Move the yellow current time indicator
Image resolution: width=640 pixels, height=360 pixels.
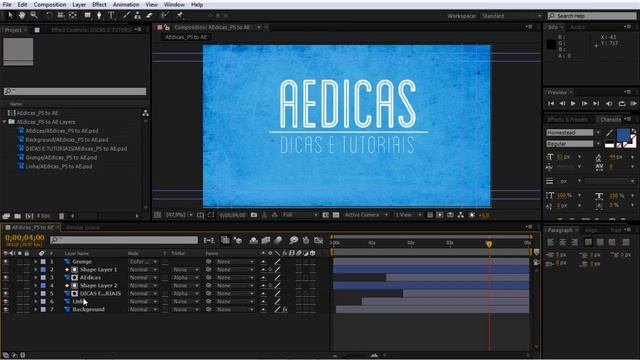[489, 244]
